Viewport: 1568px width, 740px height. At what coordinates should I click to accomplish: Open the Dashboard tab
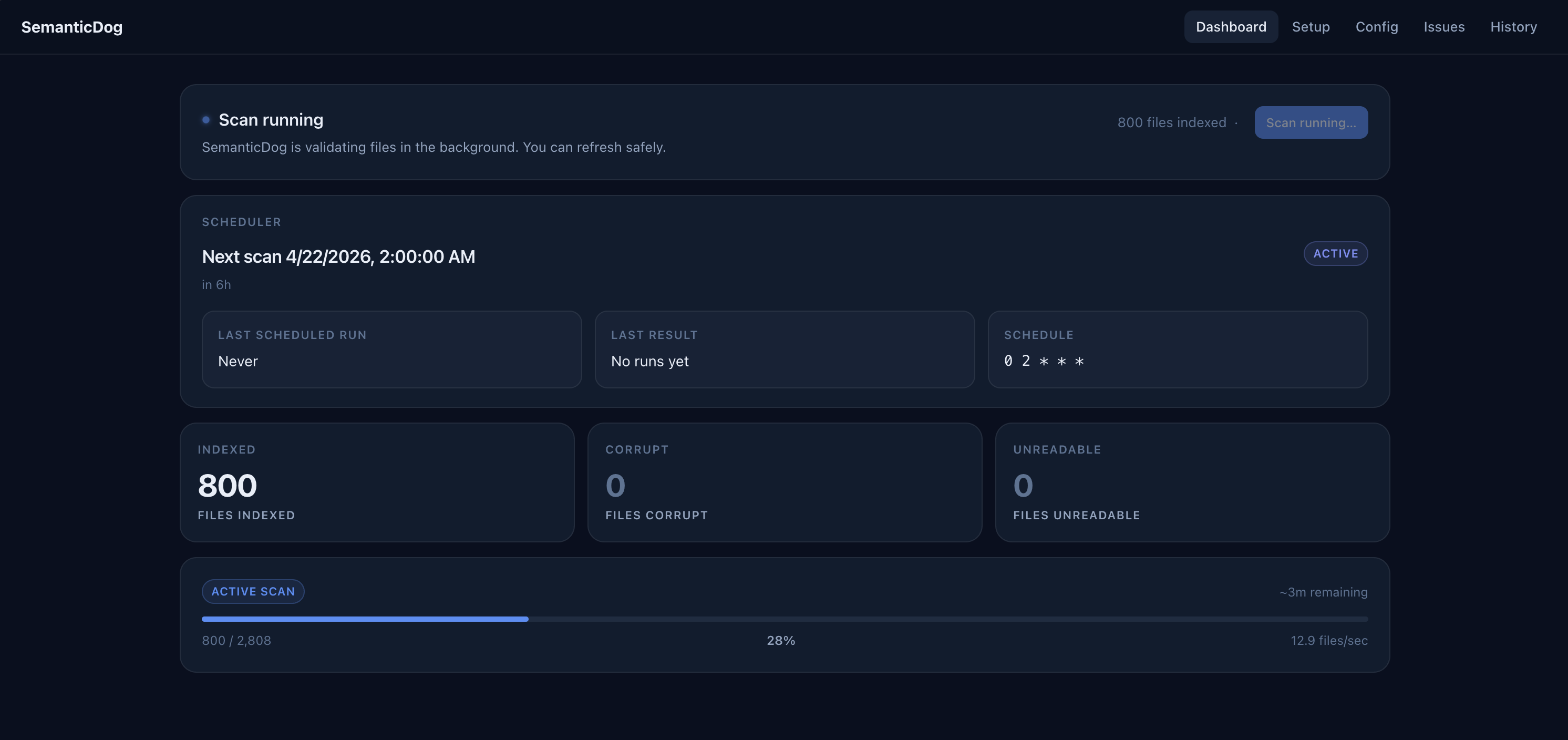1230,27
